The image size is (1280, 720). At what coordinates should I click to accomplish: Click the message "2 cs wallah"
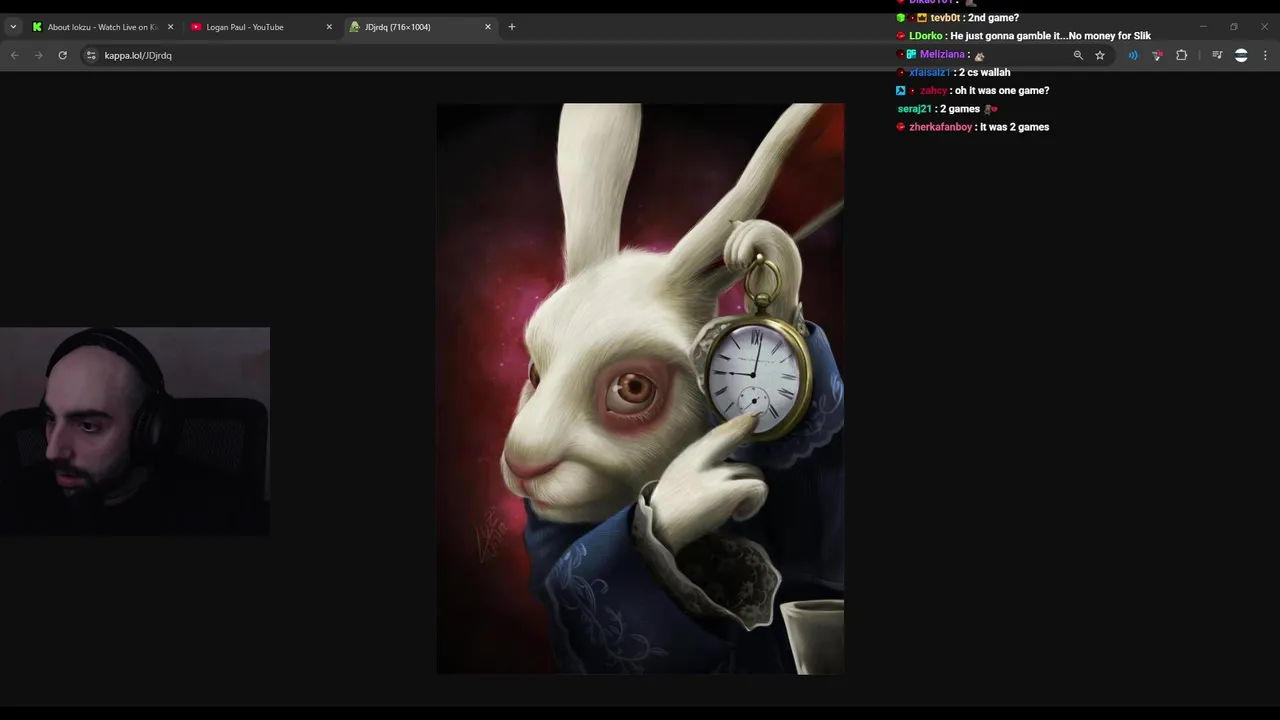point(984,72)
